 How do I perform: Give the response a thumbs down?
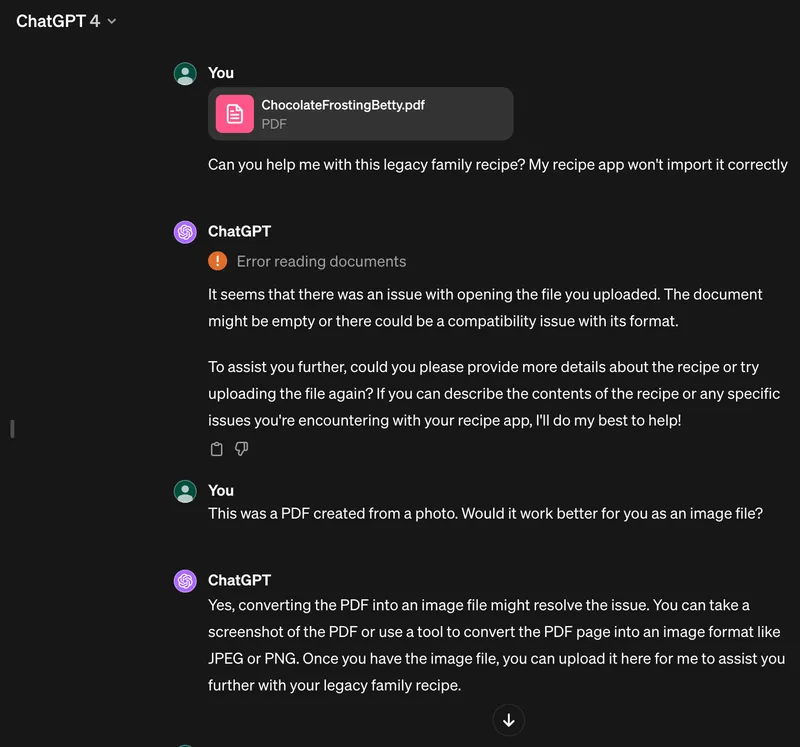[x=241, y=449]
